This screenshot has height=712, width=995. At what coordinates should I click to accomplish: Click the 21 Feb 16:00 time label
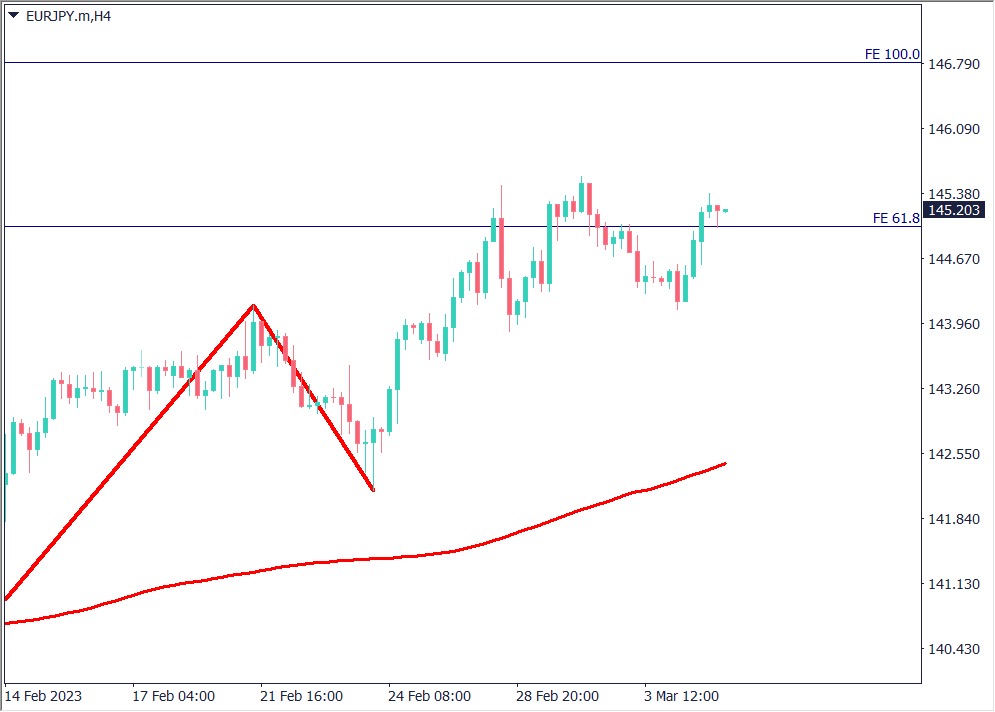(301, 696)
